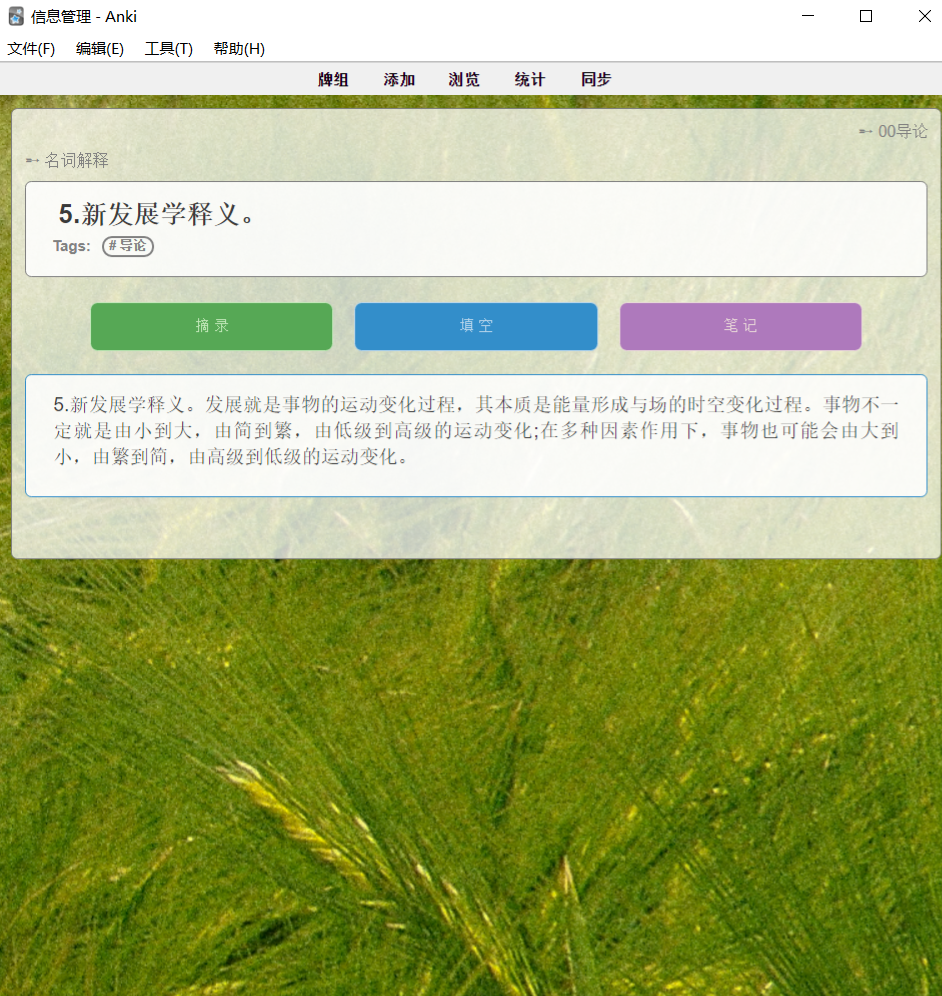Click the purple 笔记 button
942x996 pixels.
(x=741, y=326)
